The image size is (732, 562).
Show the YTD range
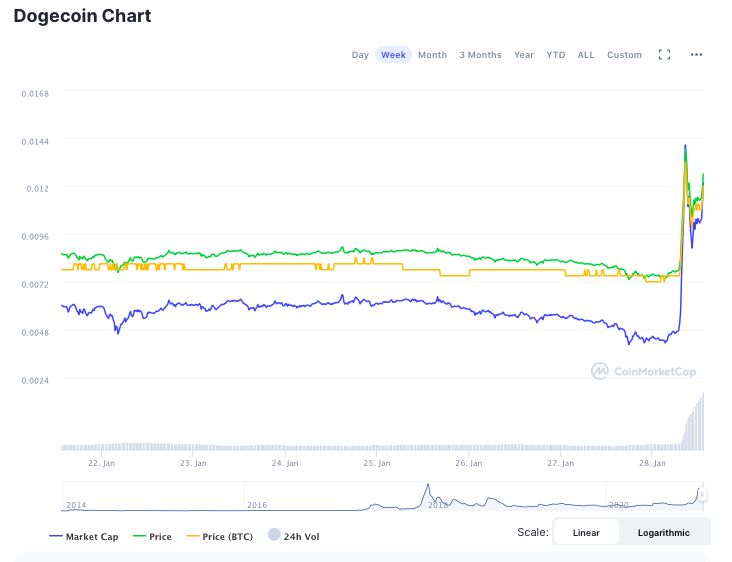[x=556, y=55]
